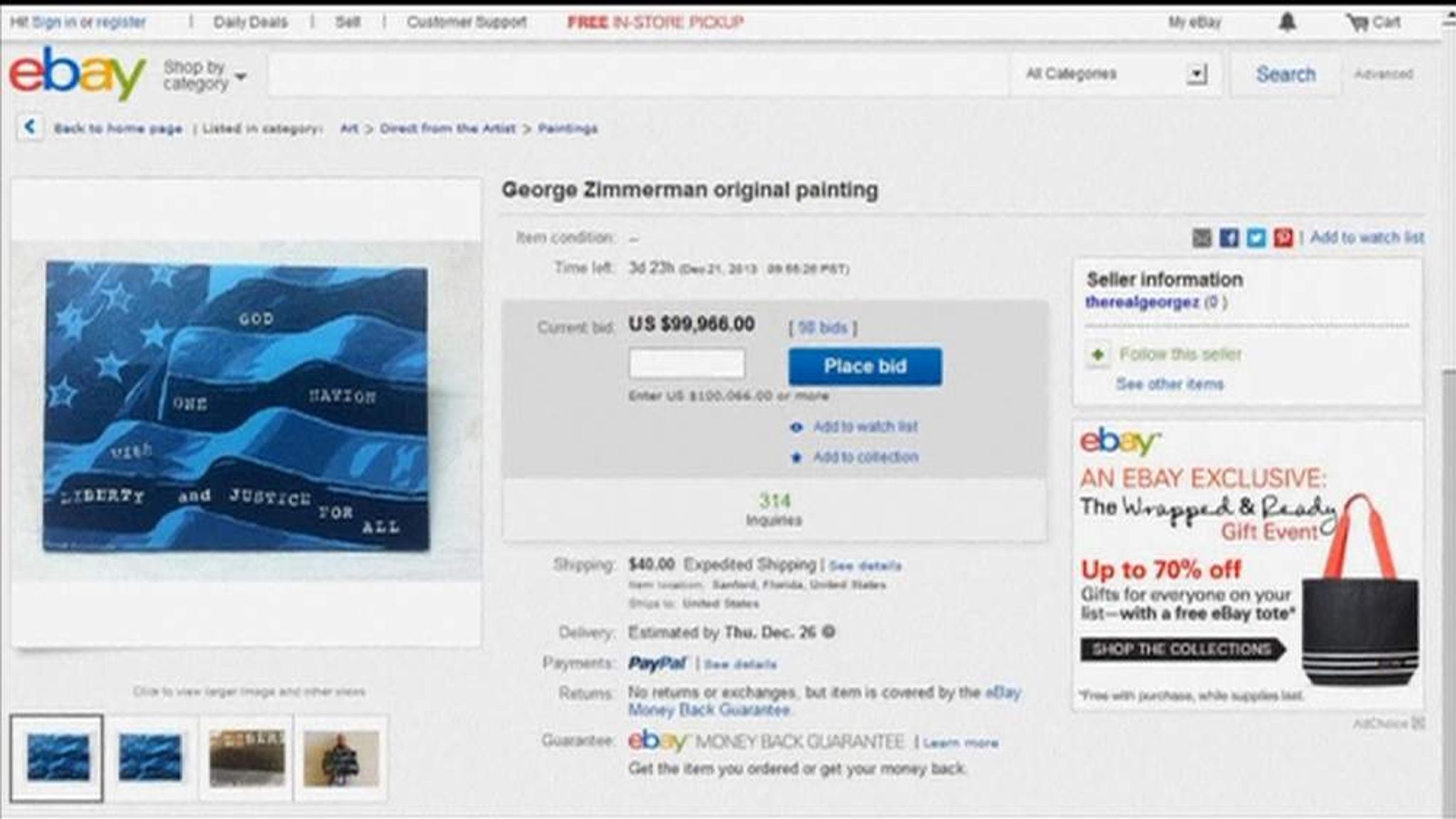Share listing on Facebook icon

coord(1229,237)
